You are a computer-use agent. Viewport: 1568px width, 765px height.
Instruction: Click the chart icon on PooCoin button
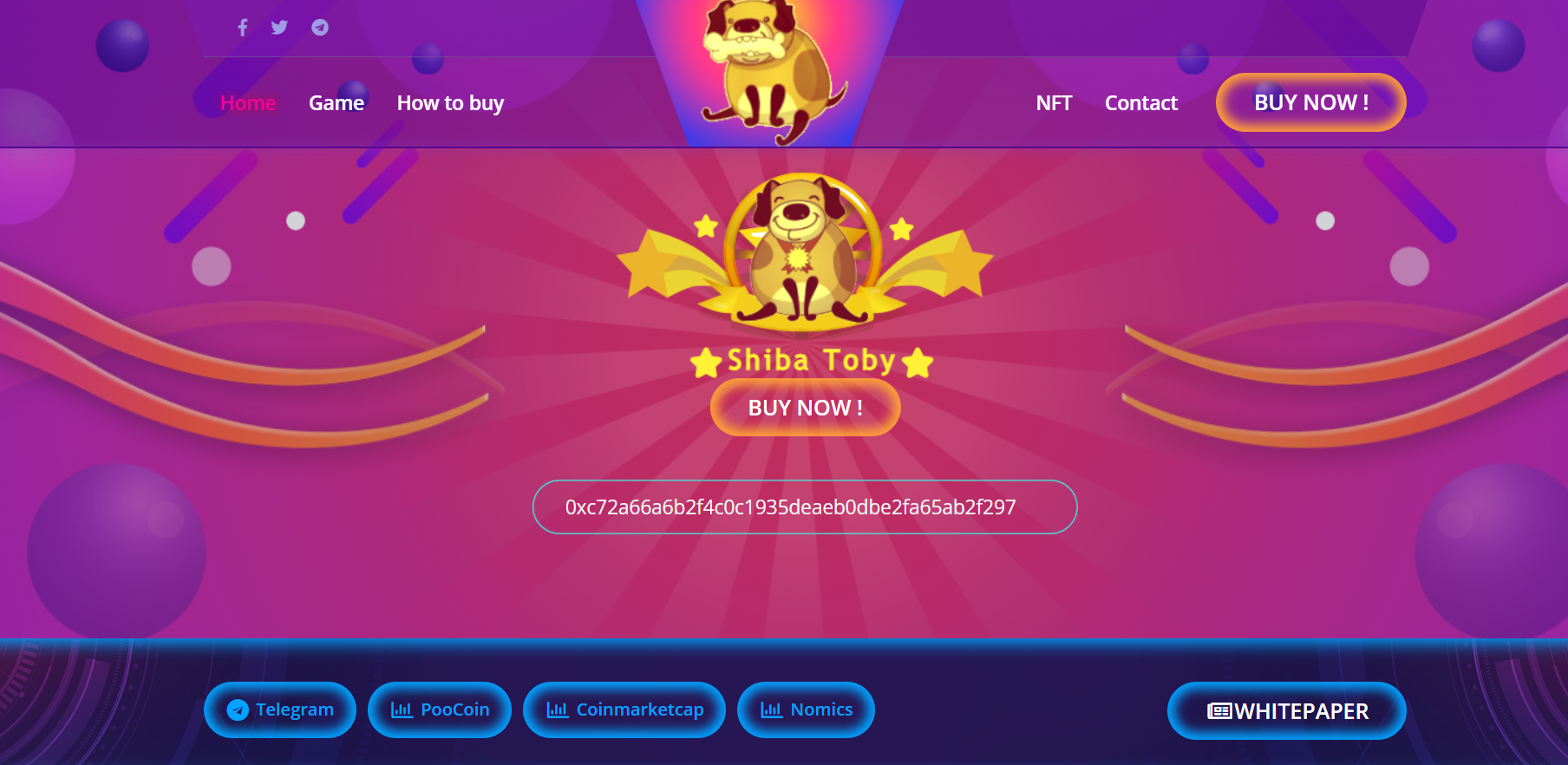[402, 710]
